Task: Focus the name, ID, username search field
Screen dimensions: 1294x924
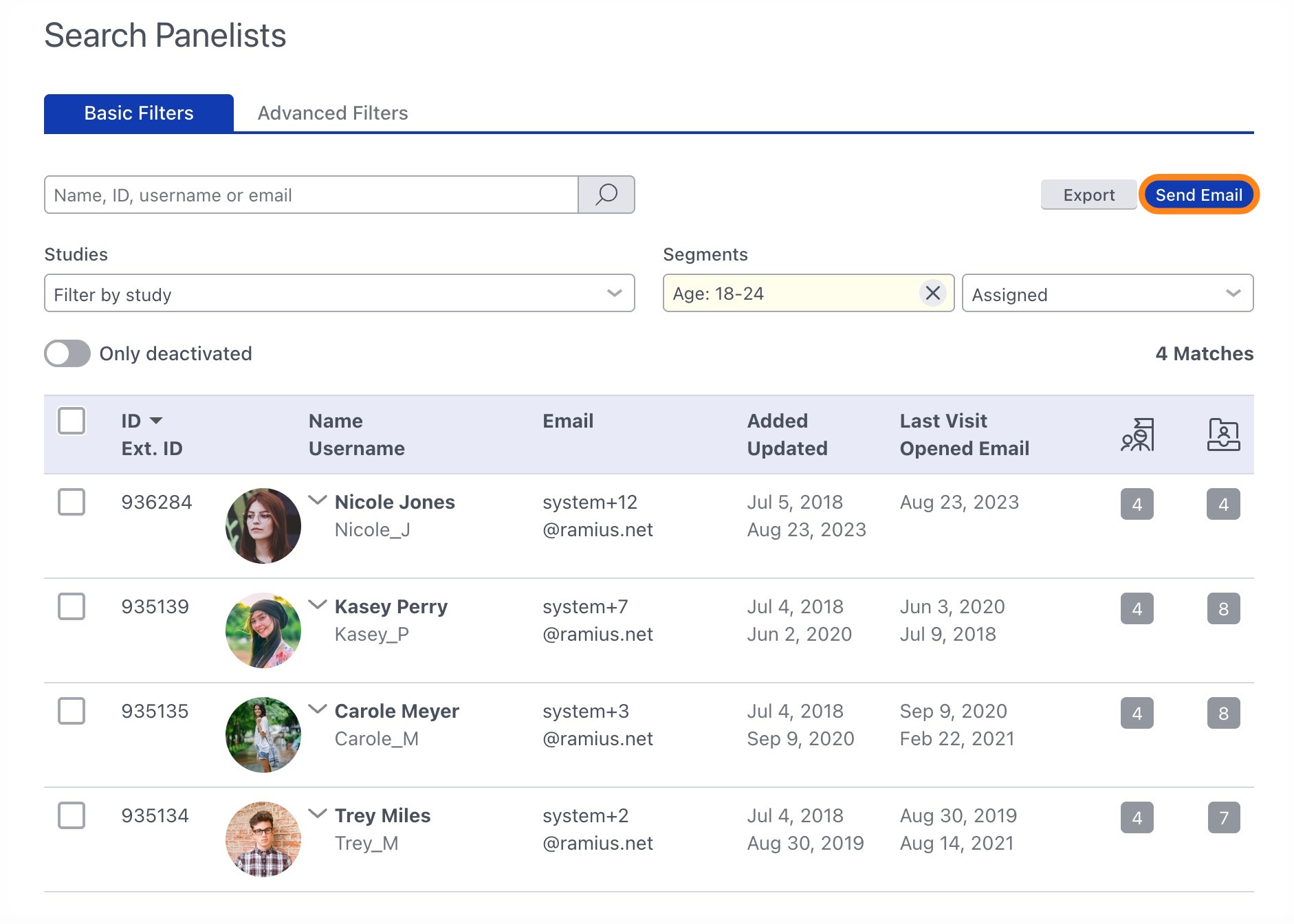Action: tap(311, 195)
